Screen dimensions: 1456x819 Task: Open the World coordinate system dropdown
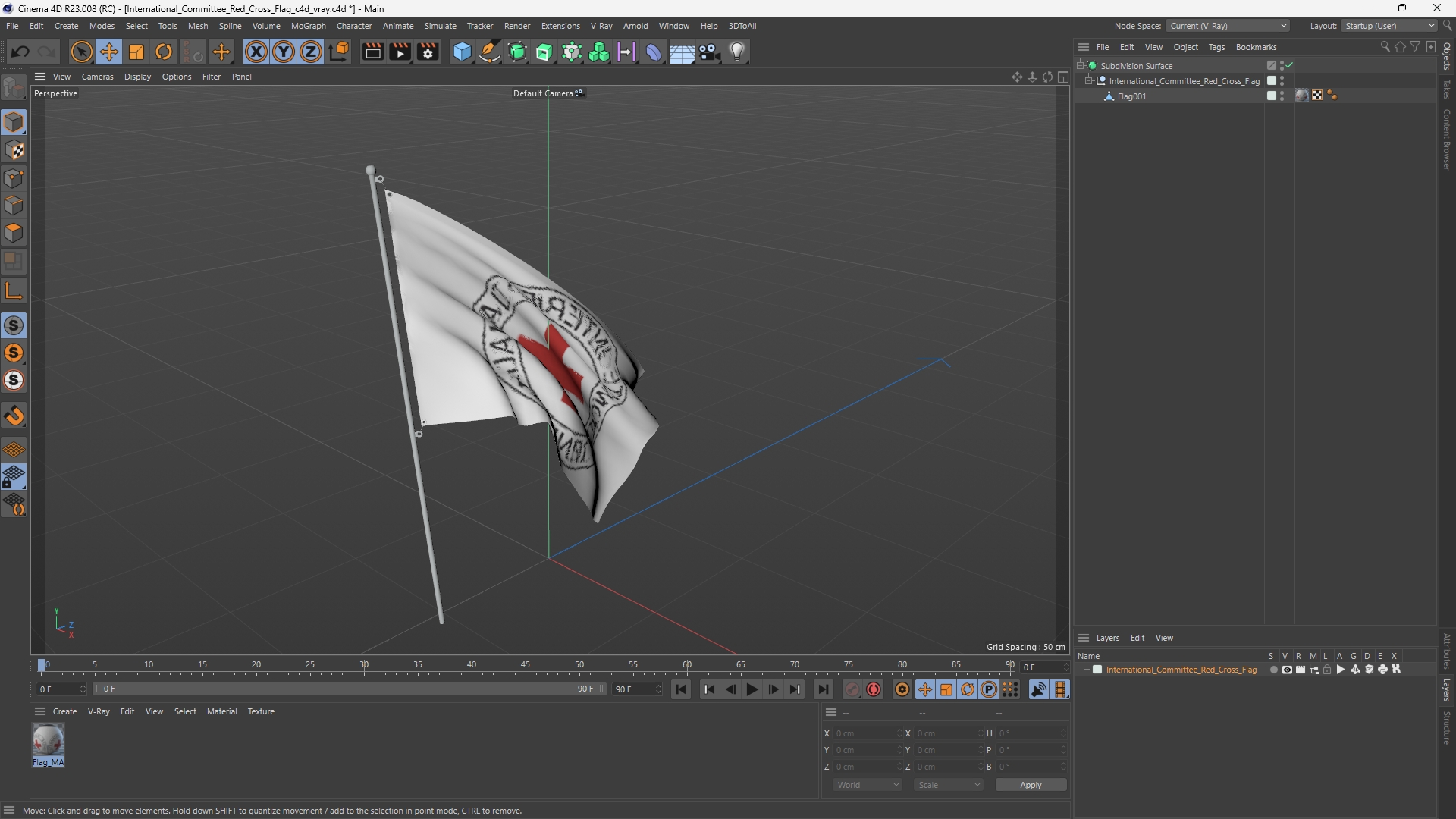click(x=868, y=785)
